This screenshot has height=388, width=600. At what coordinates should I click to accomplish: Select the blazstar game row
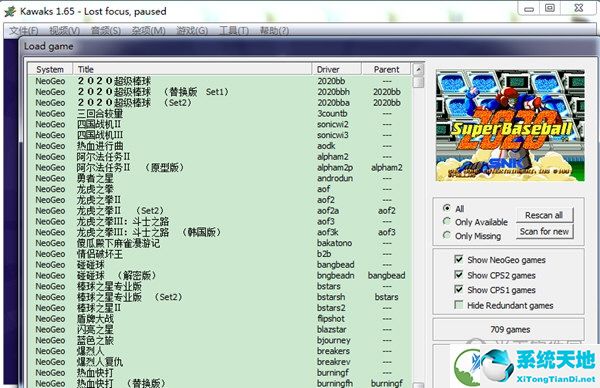(x=220, y=329)
